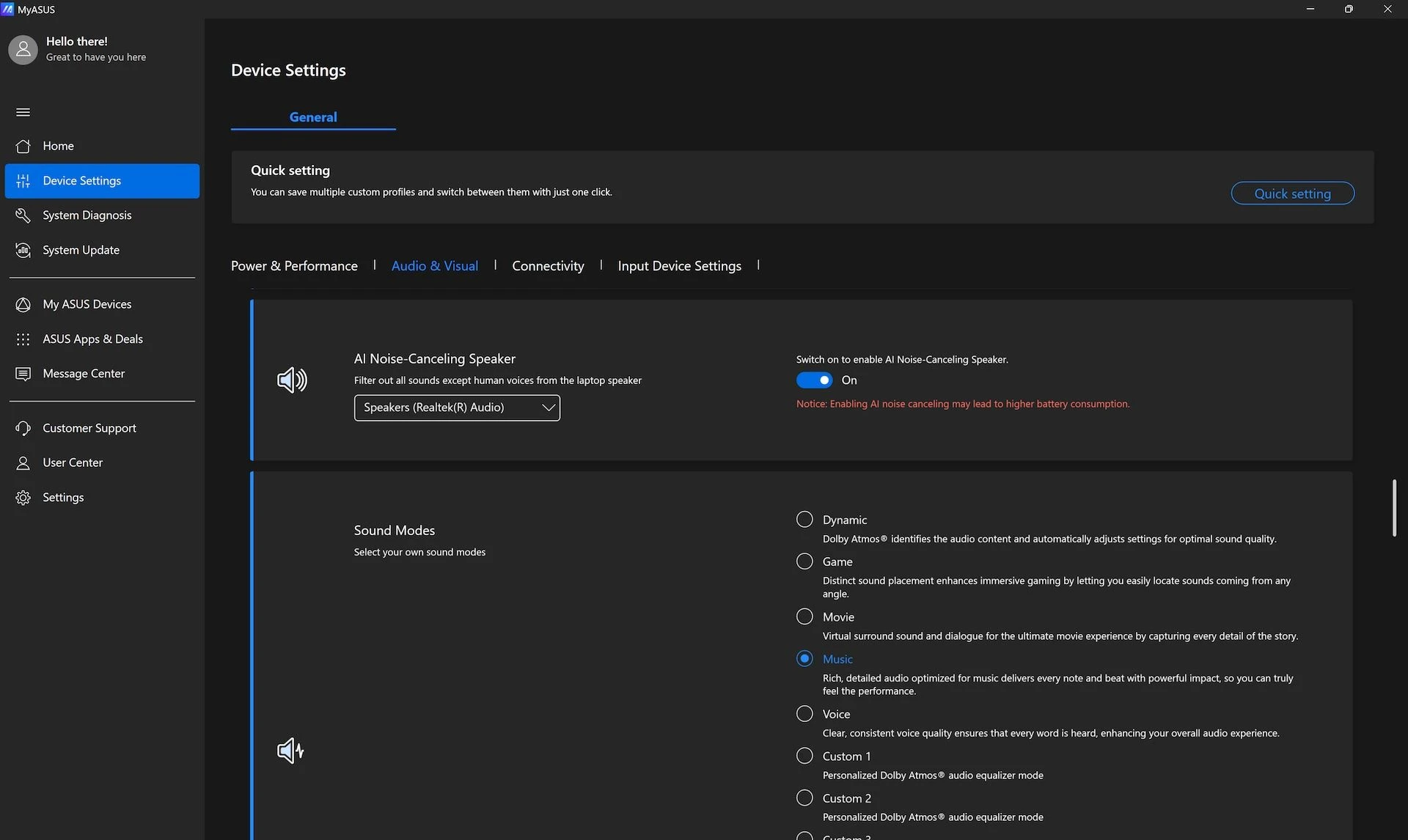Open Message Center page
The image size is (1408, 840).
(x=102, y=374)
